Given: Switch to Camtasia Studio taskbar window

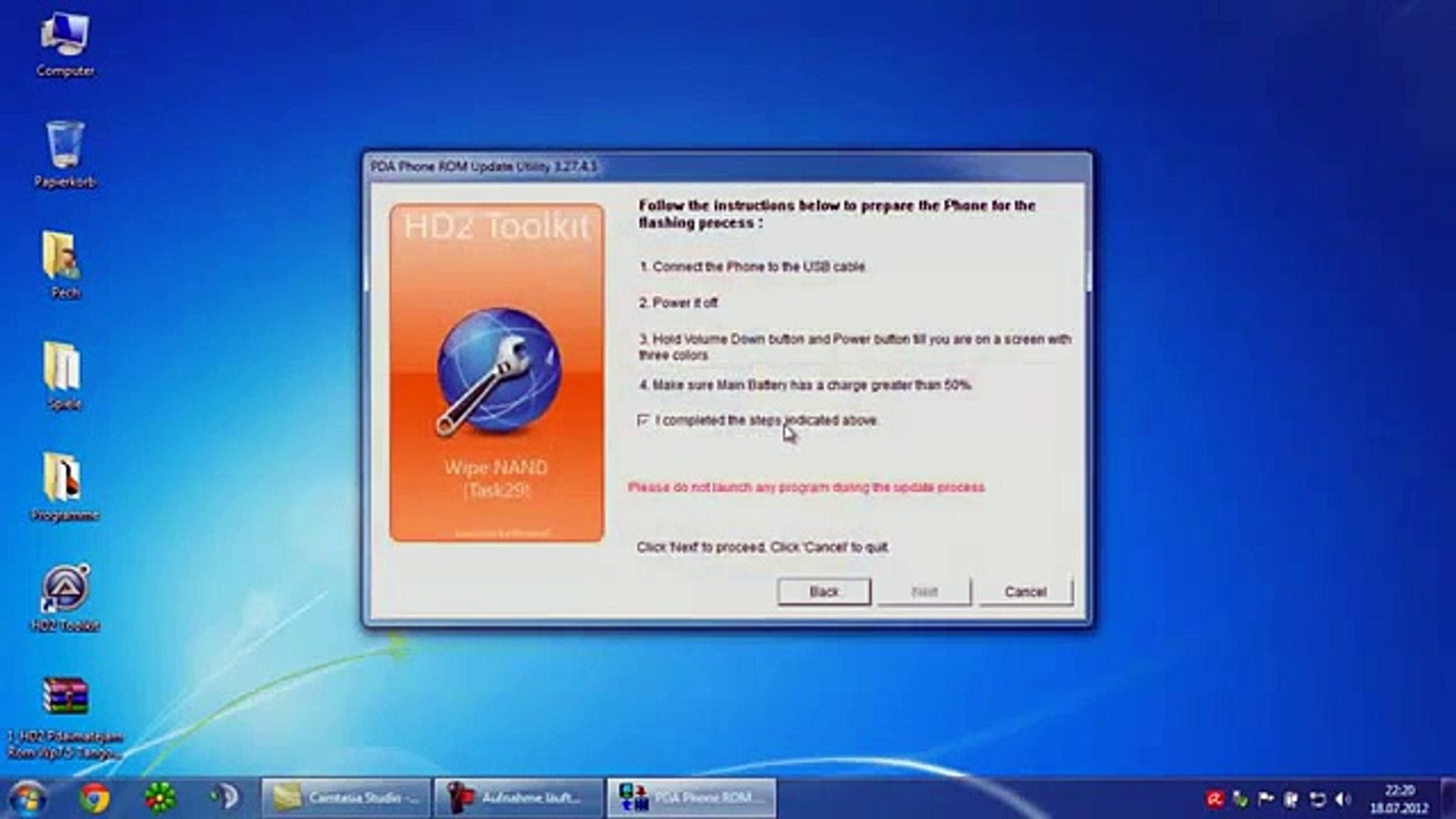Looking at the screenshot, I should 346,798.
